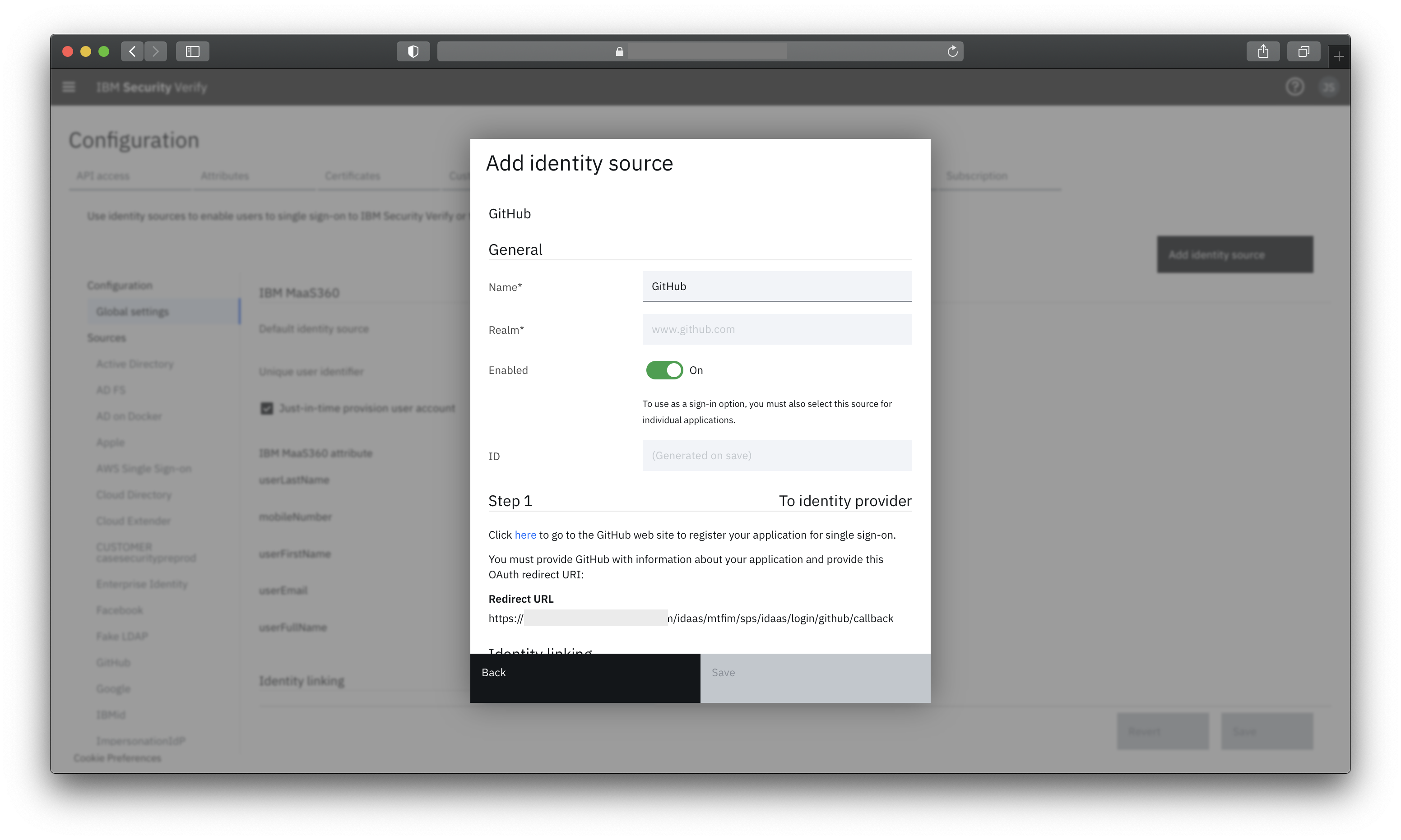Open a new tab with plus icon

coord(1339,56)
